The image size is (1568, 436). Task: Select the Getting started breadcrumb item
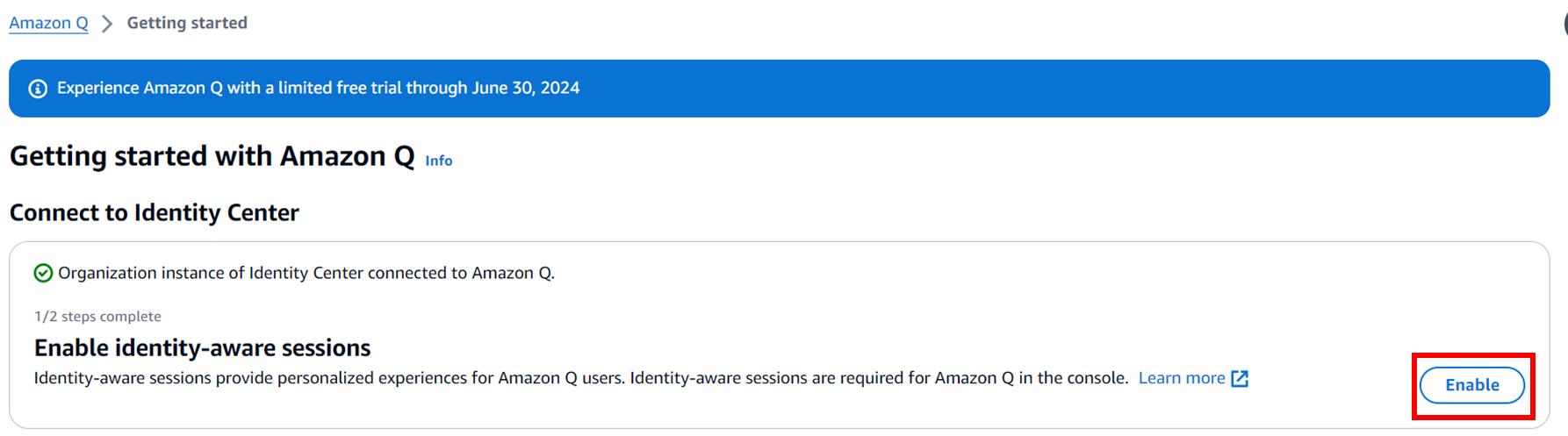187,23
